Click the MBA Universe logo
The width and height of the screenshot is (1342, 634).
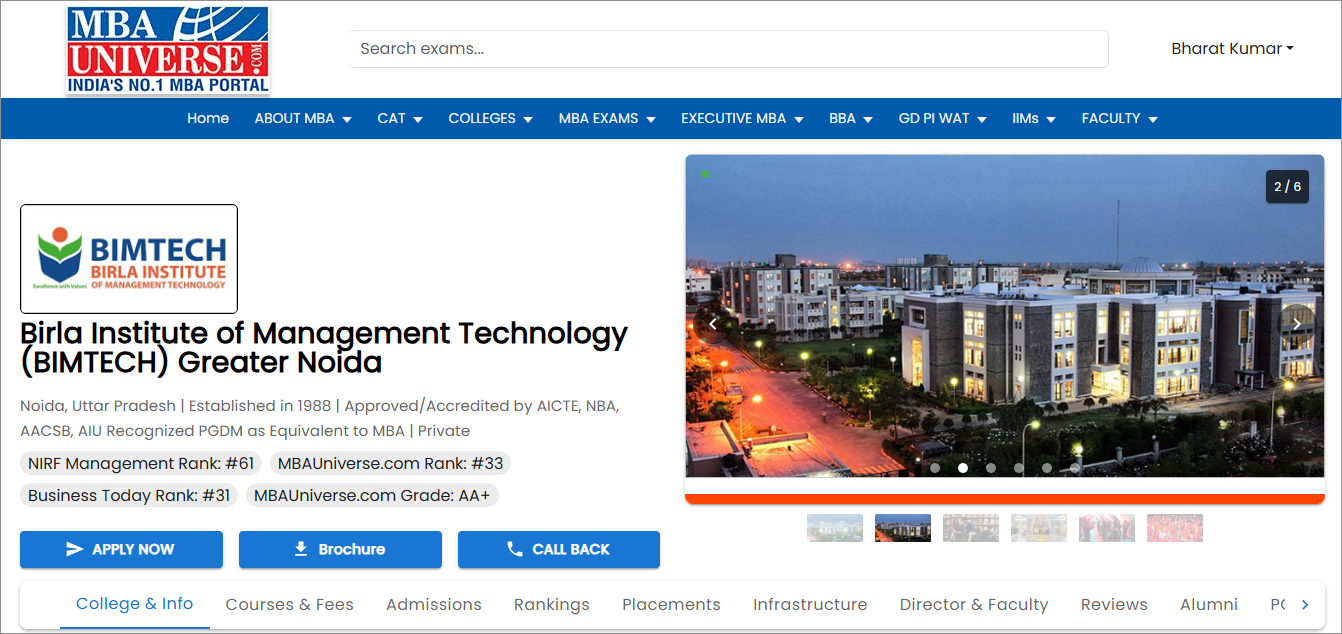(168, 50)
